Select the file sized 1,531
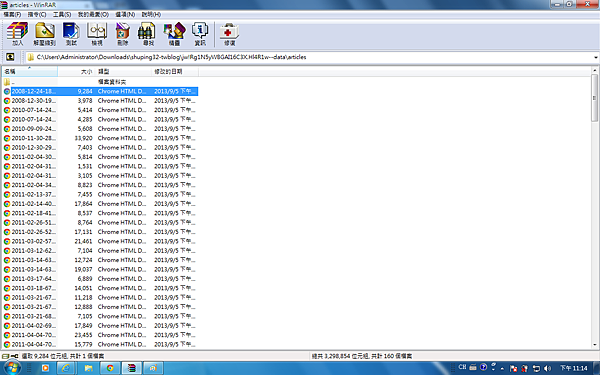The image size is (600, 375). pos(100,166)
